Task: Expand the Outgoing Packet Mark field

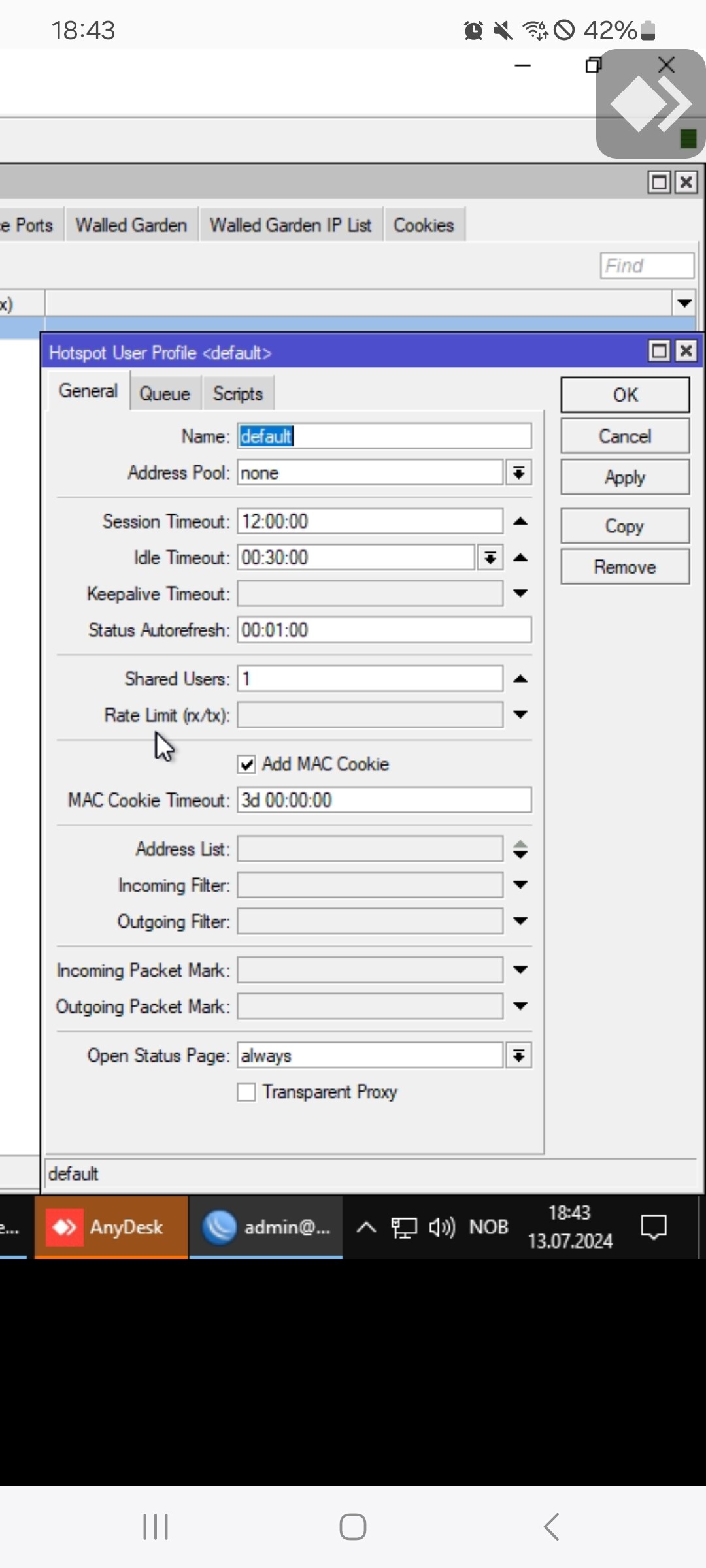Action: tap(520, 1007)
